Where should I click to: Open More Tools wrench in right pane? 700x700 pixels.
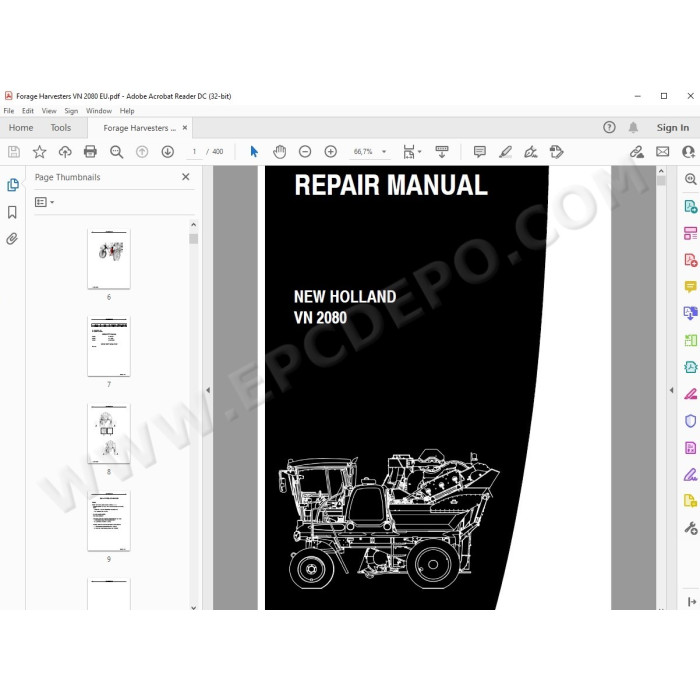coord(690,528)
